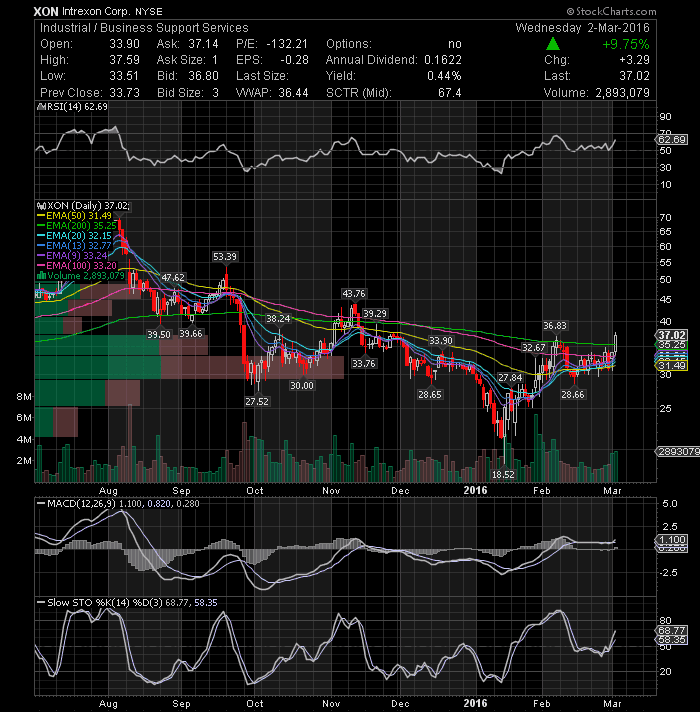700x712 pixels.
Task: Click the 37.02 price tag on chart axis
Action: 672,335
